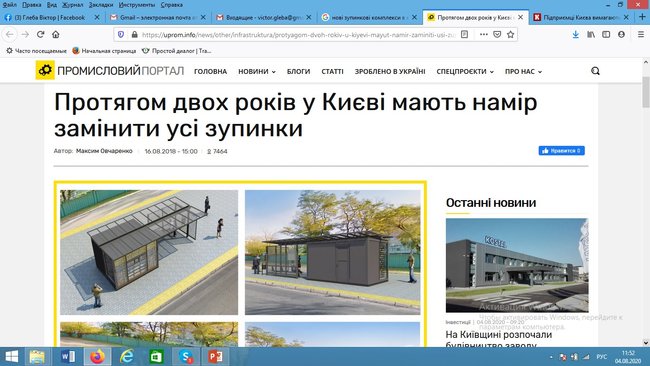This screenshot has width=650, height=366.
Task: Open the downloads arrow panel
Action: coord(575,34)
